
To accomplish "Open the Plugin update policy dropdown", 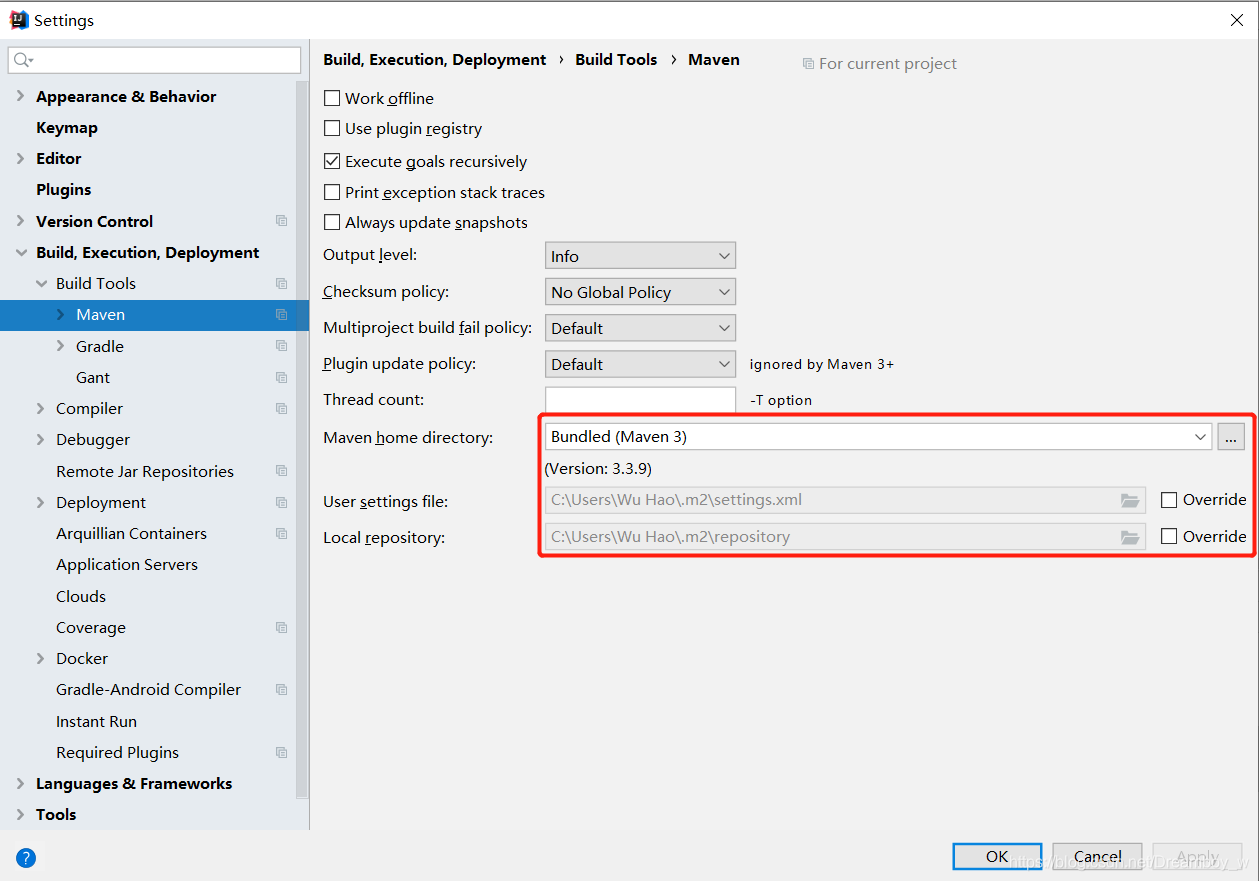I will click(640, 364).
